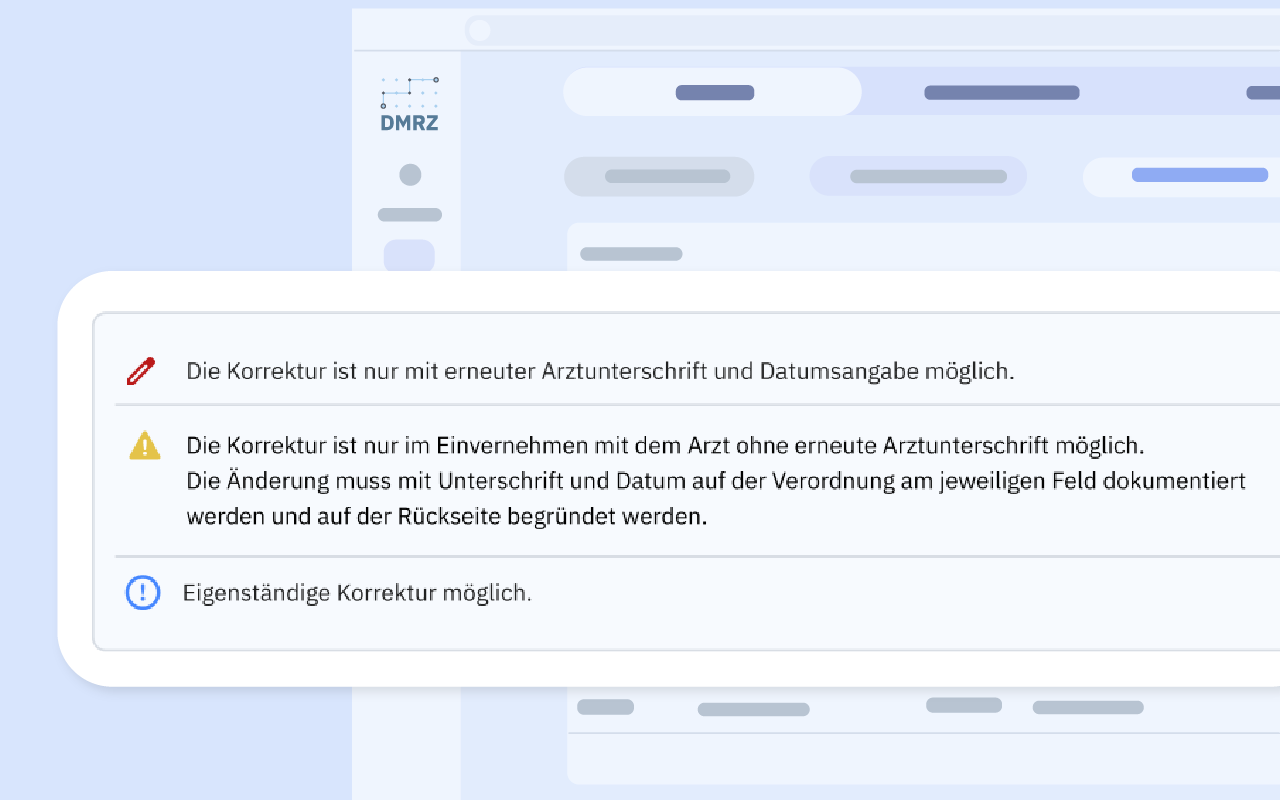Screen dimensions: 1280x800
Task: Open the highlighted square sidebar item
Action: pos(409,255)
